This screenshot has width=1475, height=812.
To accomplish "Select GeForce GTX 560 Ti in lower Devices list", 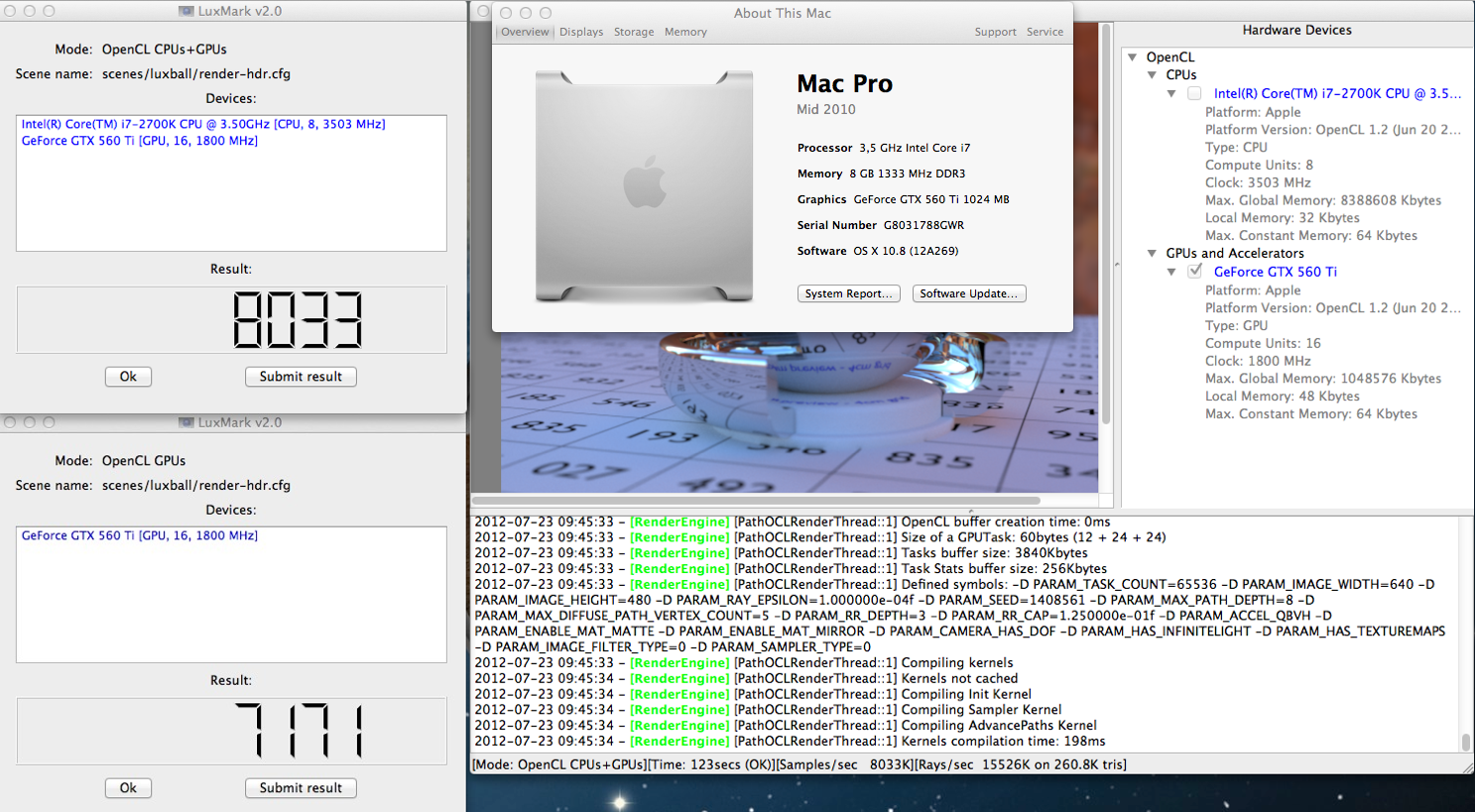I will (140, 535).
